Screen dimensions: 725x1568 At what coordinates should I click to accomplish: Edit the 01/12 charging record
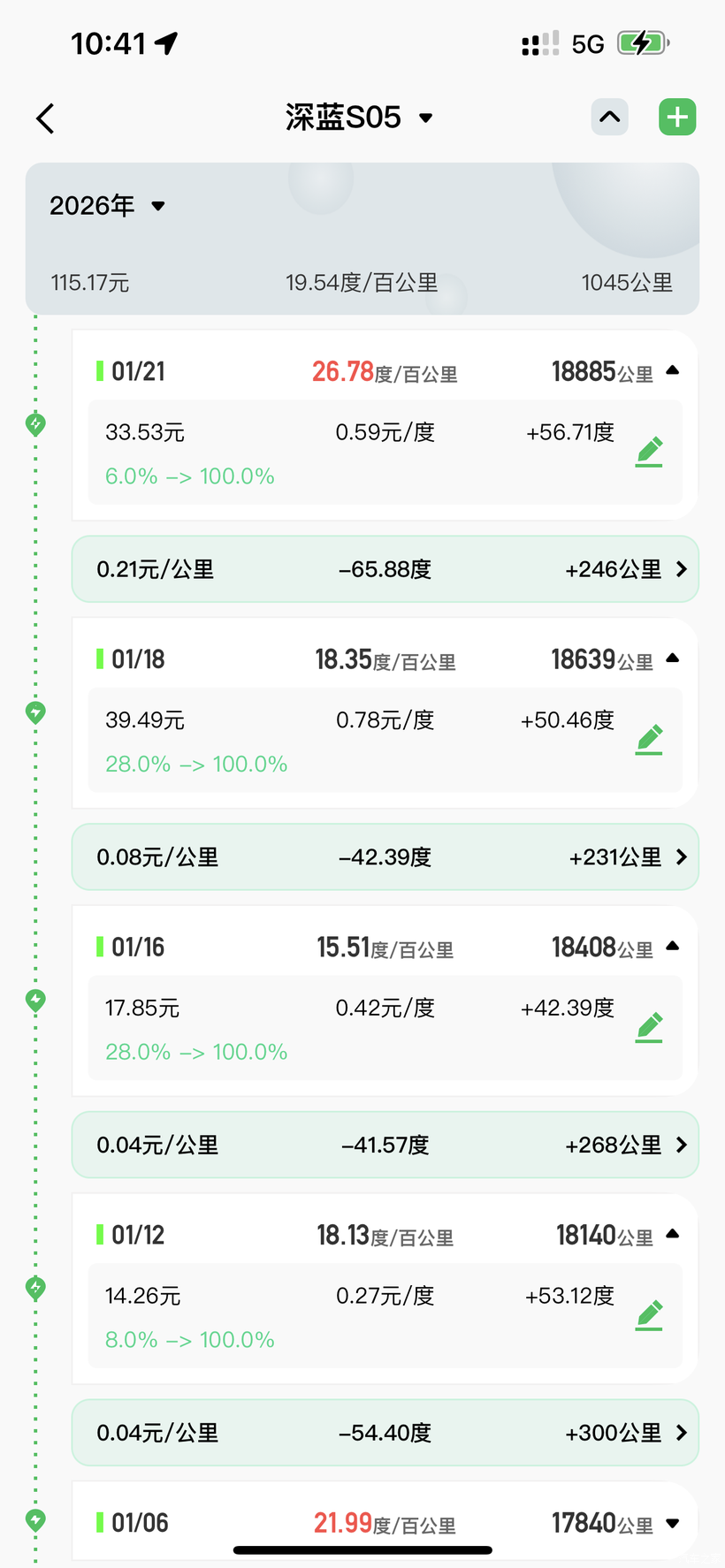click(x=649, y=1315)
